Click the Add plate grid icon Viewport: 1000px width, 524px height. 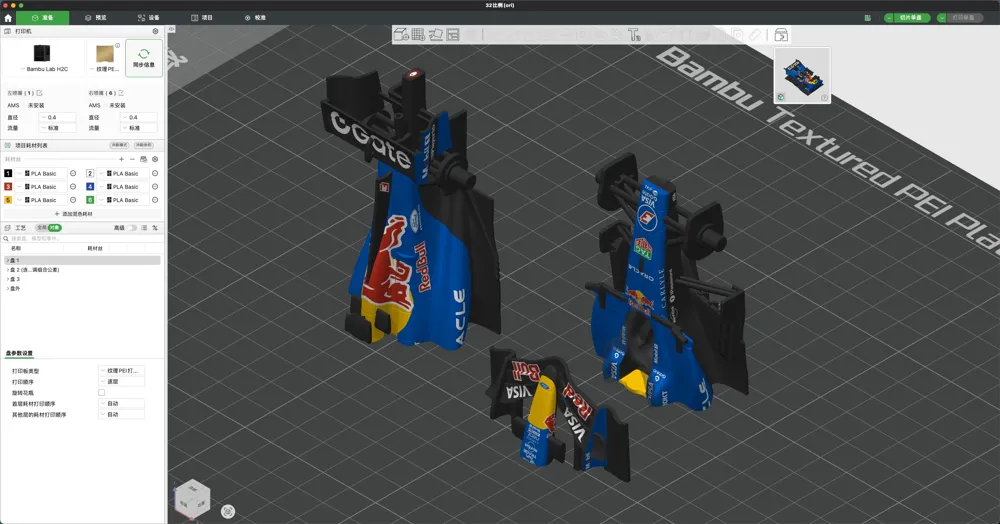pyautogui.click(x=418, y=34)
